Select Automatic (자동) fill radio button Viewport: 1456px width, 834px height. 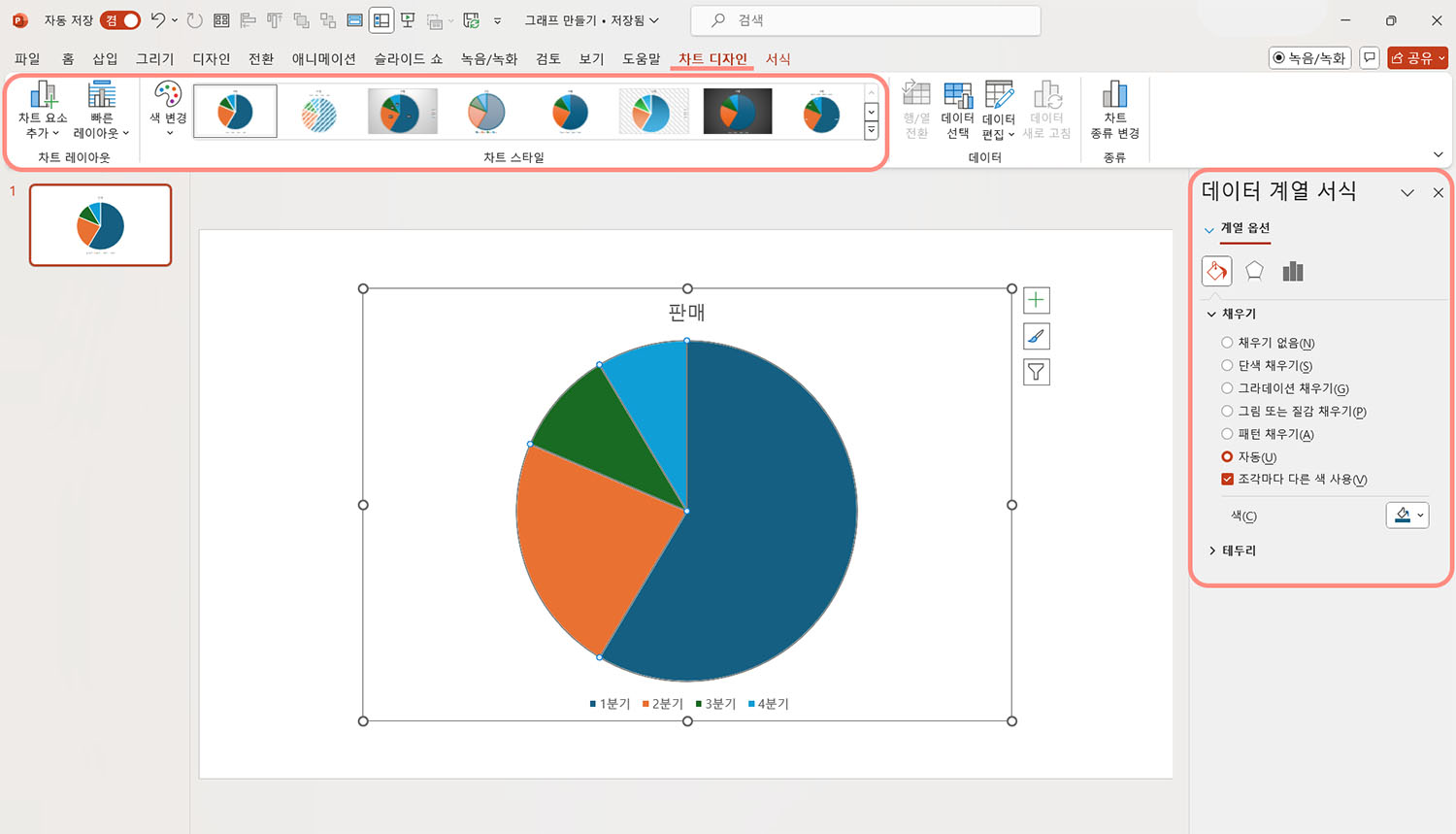click(1227, 456)
